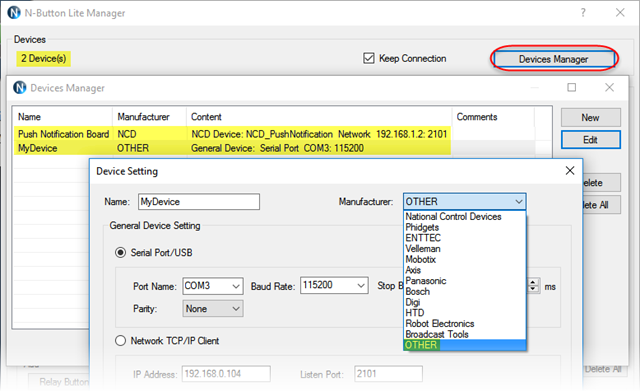Maximize the Devices Manager window
The height and width of the screenshot is (392, 640).
(x=572, y=87)
